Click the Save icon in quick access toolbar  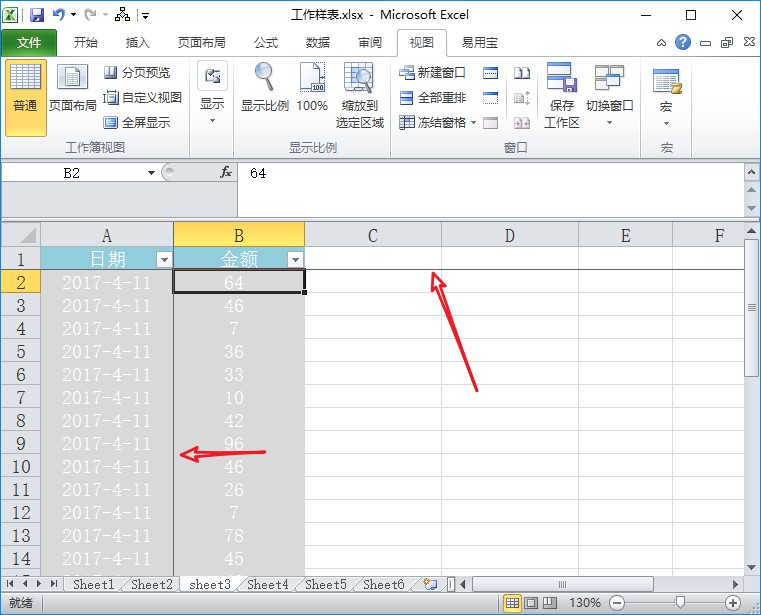37,15
